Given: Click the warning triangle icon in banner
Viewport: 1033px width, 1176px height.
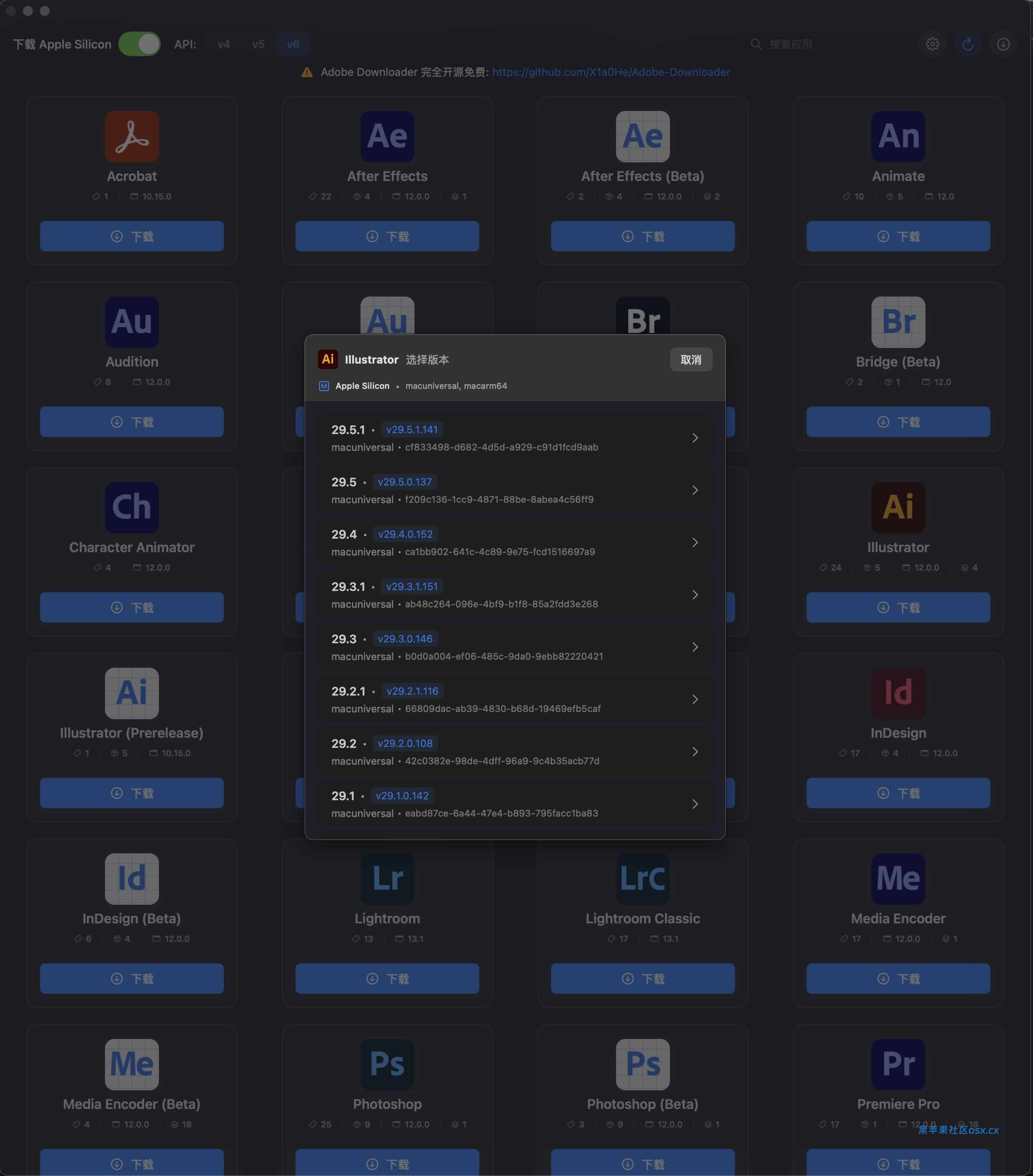Looking at the screenshot, I should tap(307, 72).
